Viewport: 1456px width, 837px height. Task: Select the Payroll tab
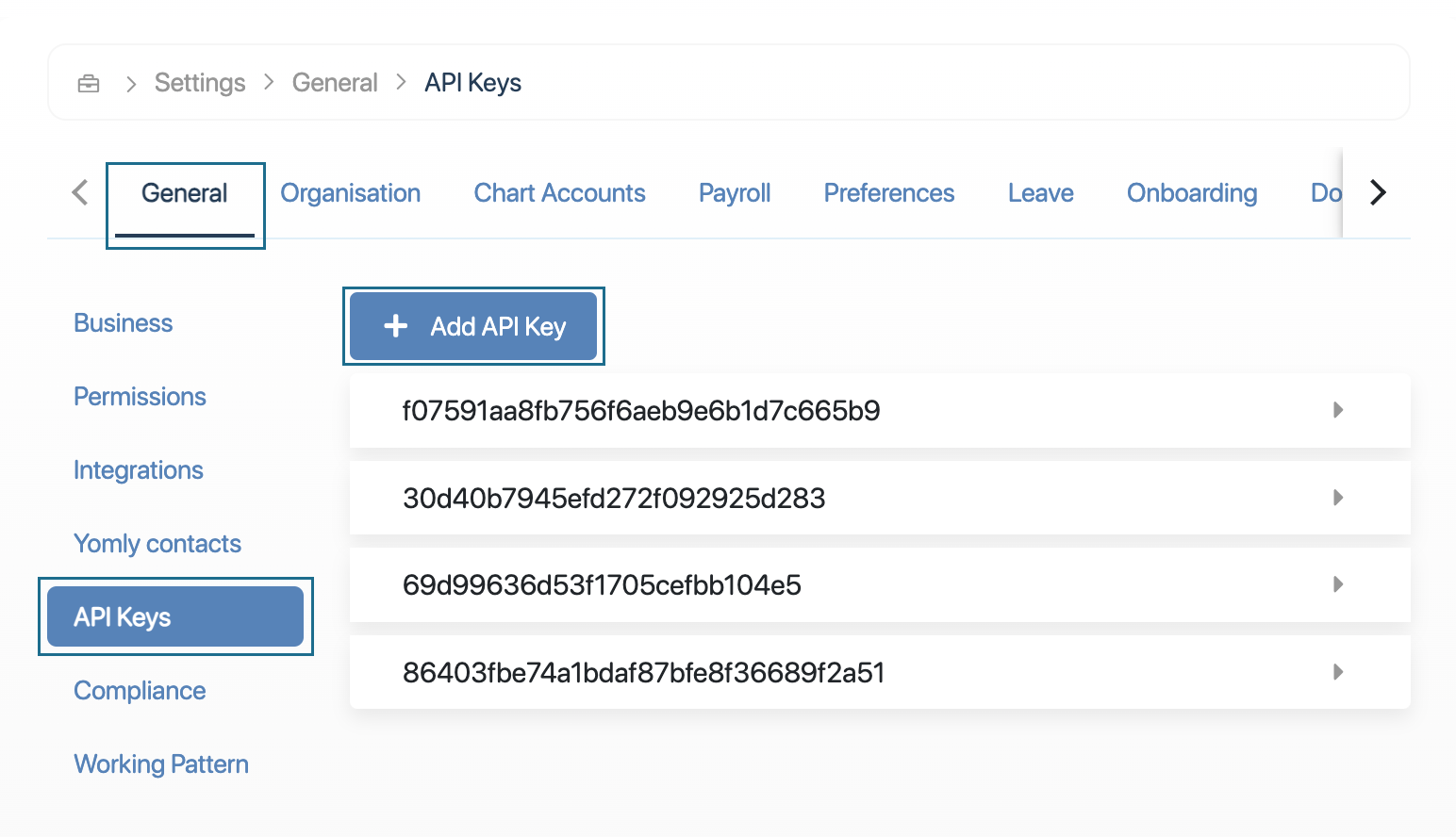click(x=735, y=193)
